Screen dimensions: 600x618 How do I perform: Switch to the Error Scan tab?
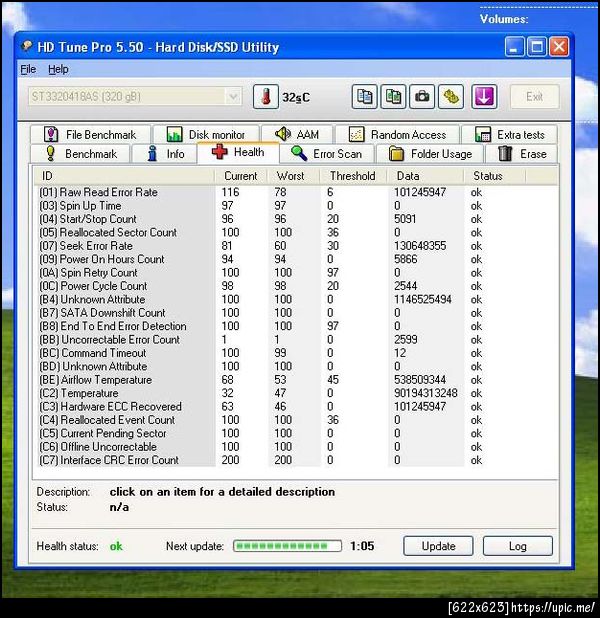coord(326,154)
